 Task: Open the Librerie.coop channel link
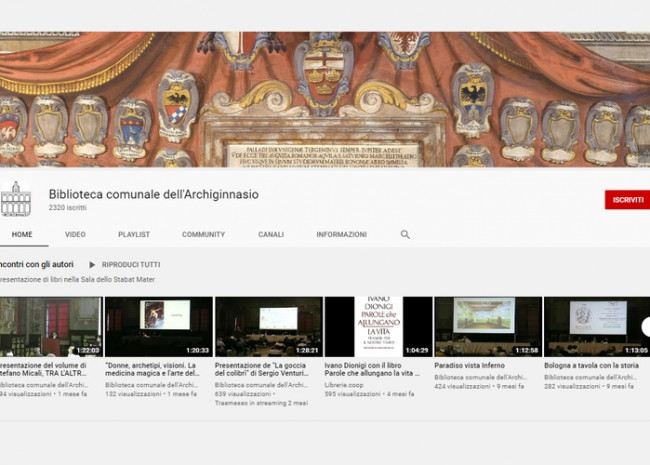[x=346, y=384]
